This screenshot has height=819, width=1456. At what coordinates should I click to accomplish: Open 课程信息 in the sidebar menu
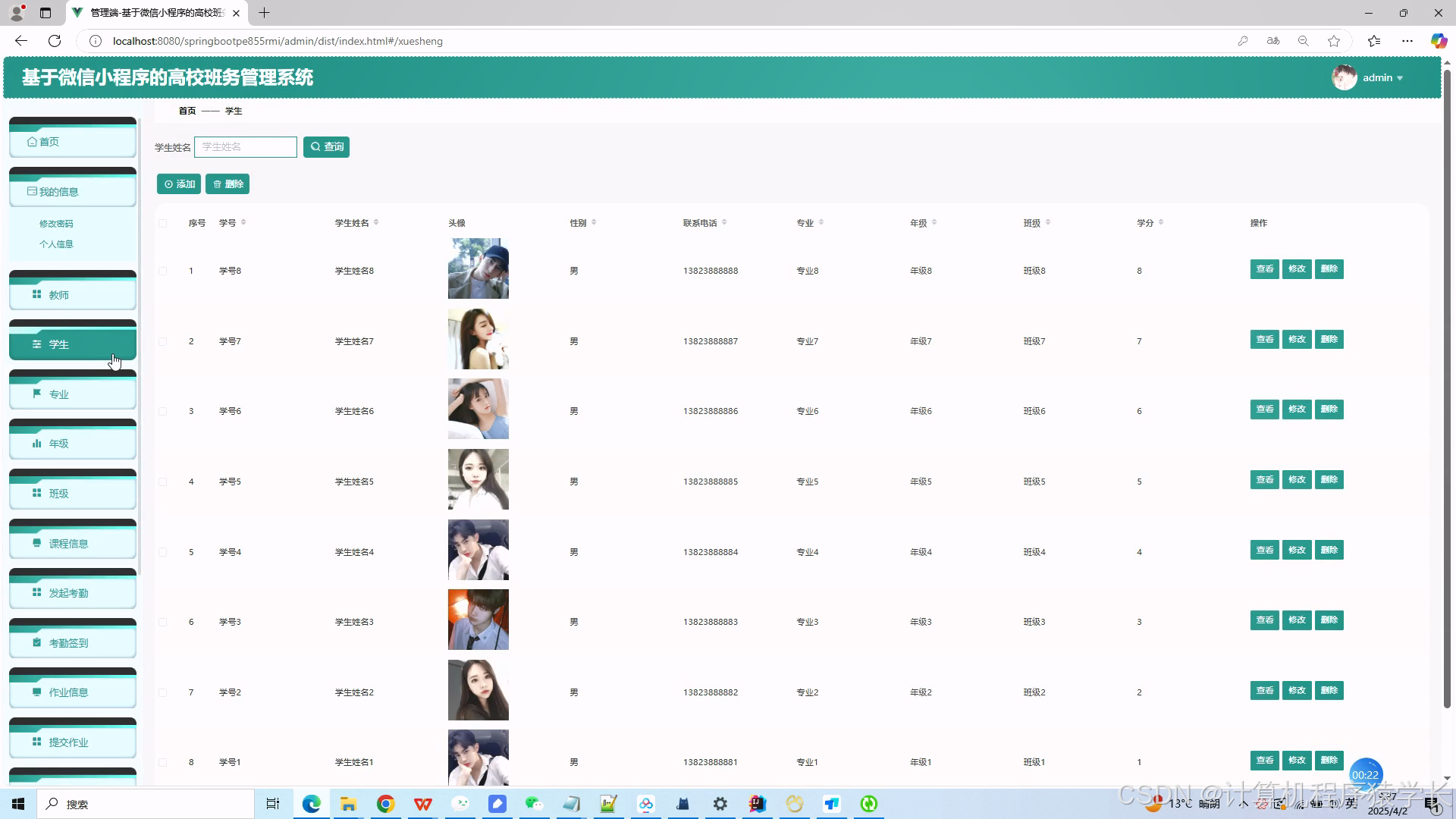click(x=68, y=544)
